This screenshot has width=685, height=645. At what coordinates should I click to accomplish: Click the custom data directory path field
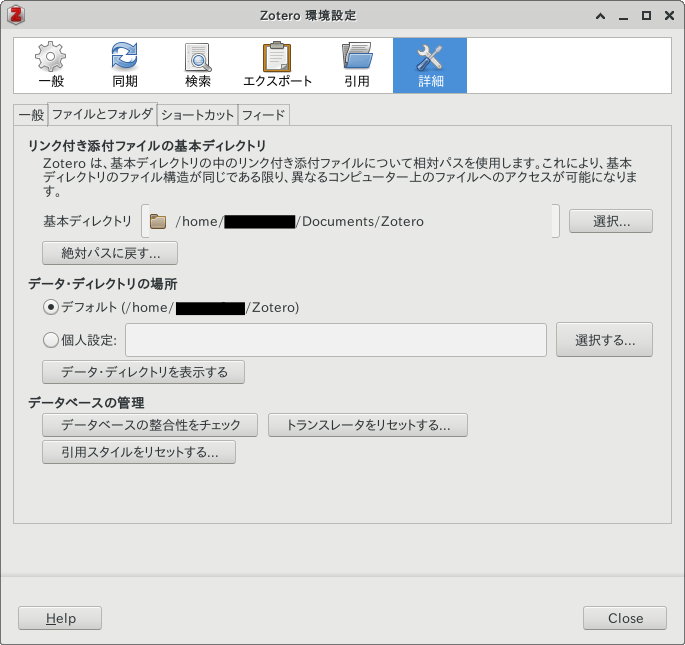(x=336, y=340)
